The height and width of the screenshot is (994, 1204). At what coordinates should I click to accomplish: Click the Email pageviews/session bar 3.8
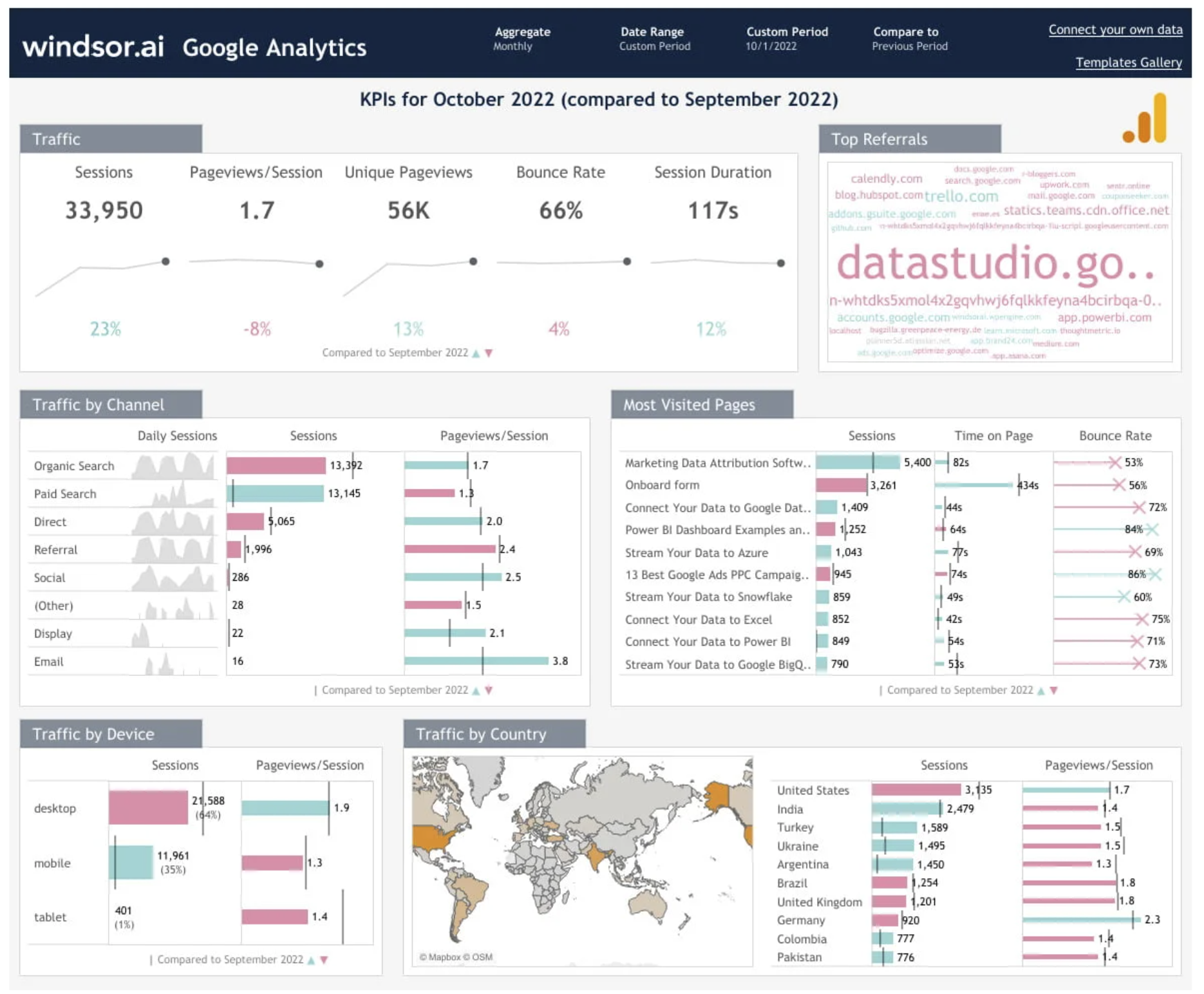click(x=476, y=661)
